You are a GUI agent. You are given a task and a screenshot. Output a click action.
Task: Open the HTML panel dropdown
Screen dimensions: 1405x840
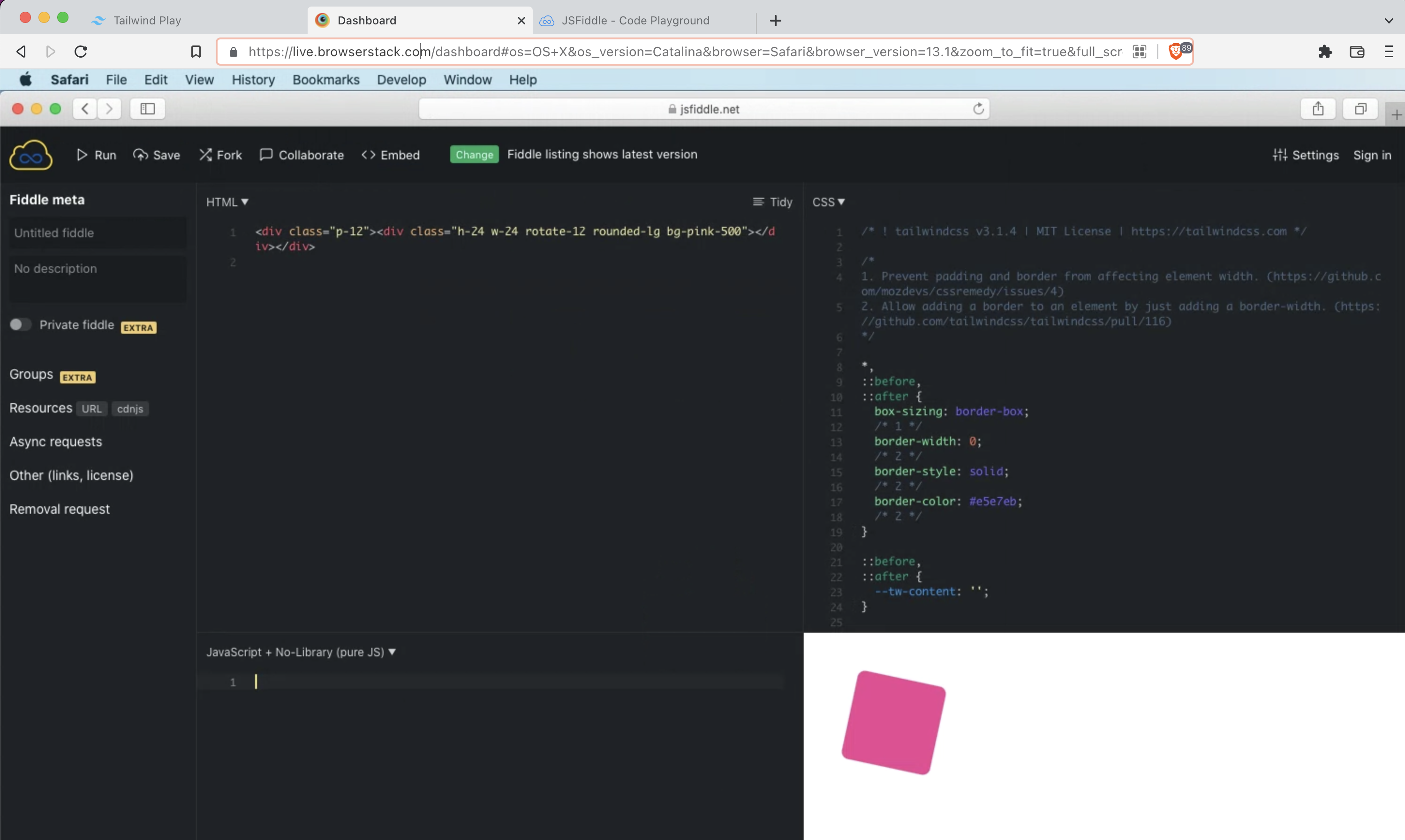pyautogui.click(x=227, y=202)
